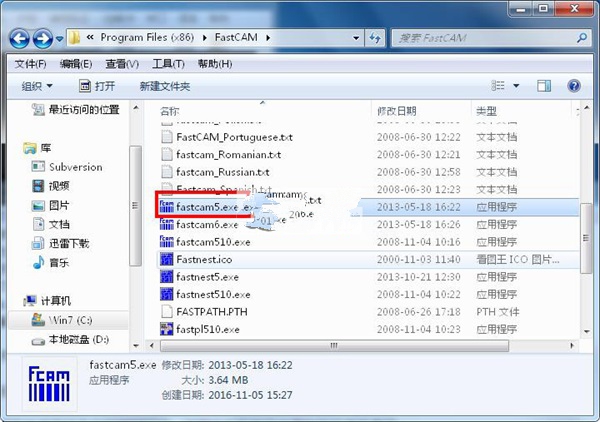
Task: Open the 组织 dropdown menu
Action: (x=37, y=86)
